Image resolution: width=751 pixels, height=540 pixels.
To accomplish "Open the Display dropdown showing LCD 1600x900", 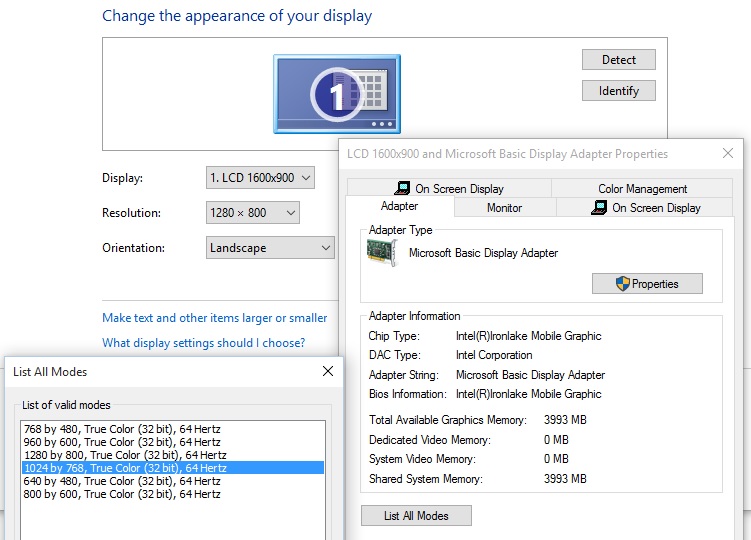I will pyautogui.click(x=260, y=178).
